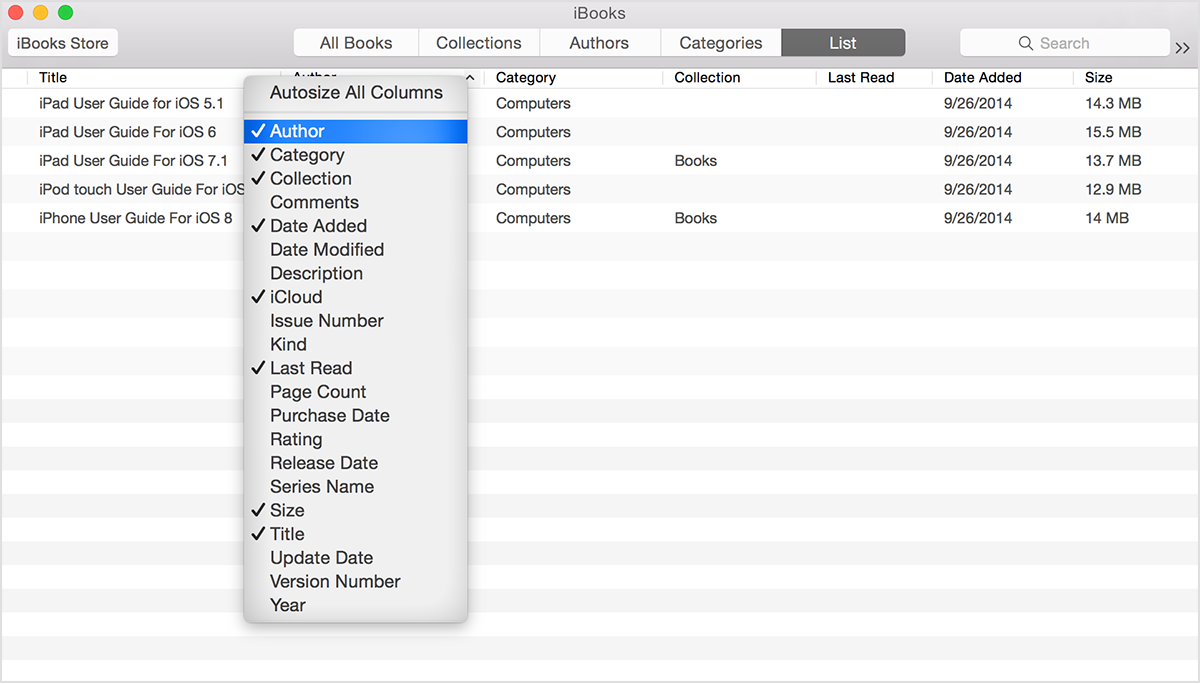Show the Series Name column
The height and width of the screenshot is (684, 1200).
pos(355,487)
